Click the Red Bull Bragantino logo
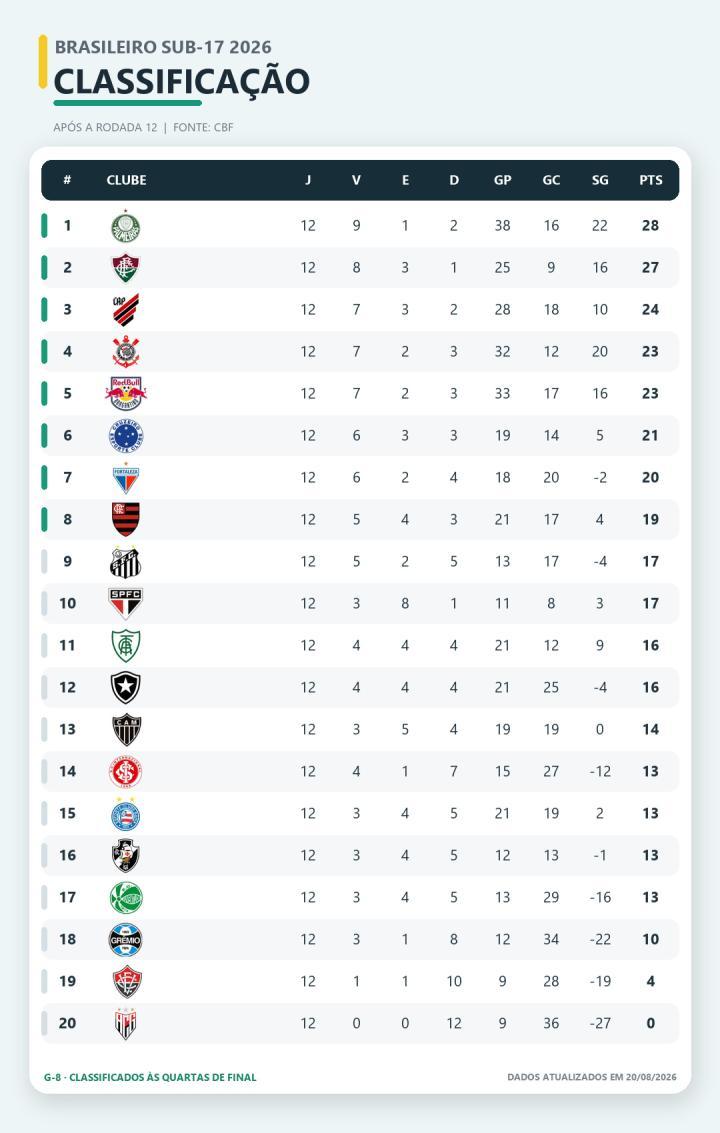The image size is (720, 1133). 126,394
